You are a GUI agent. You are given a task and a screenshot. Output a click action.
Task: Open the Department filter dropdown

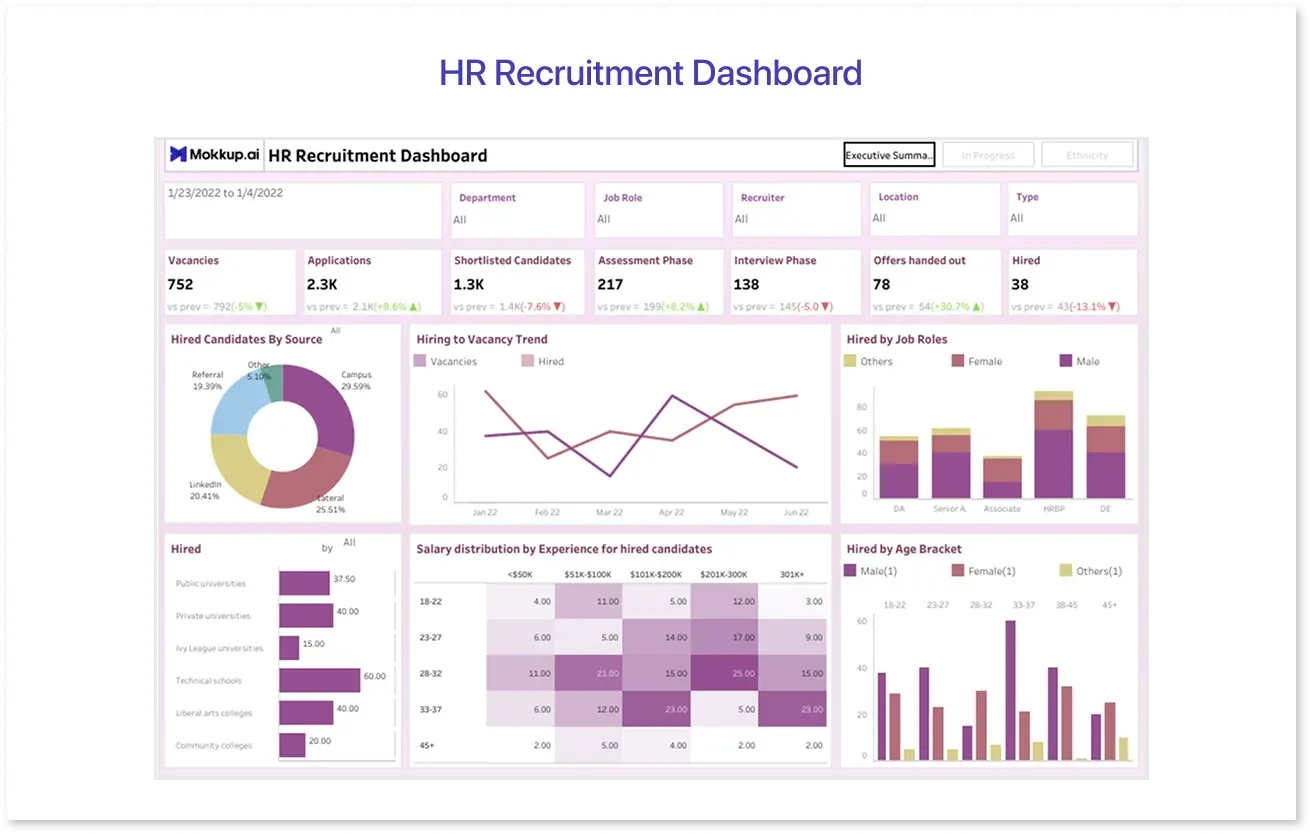(516, 210)
